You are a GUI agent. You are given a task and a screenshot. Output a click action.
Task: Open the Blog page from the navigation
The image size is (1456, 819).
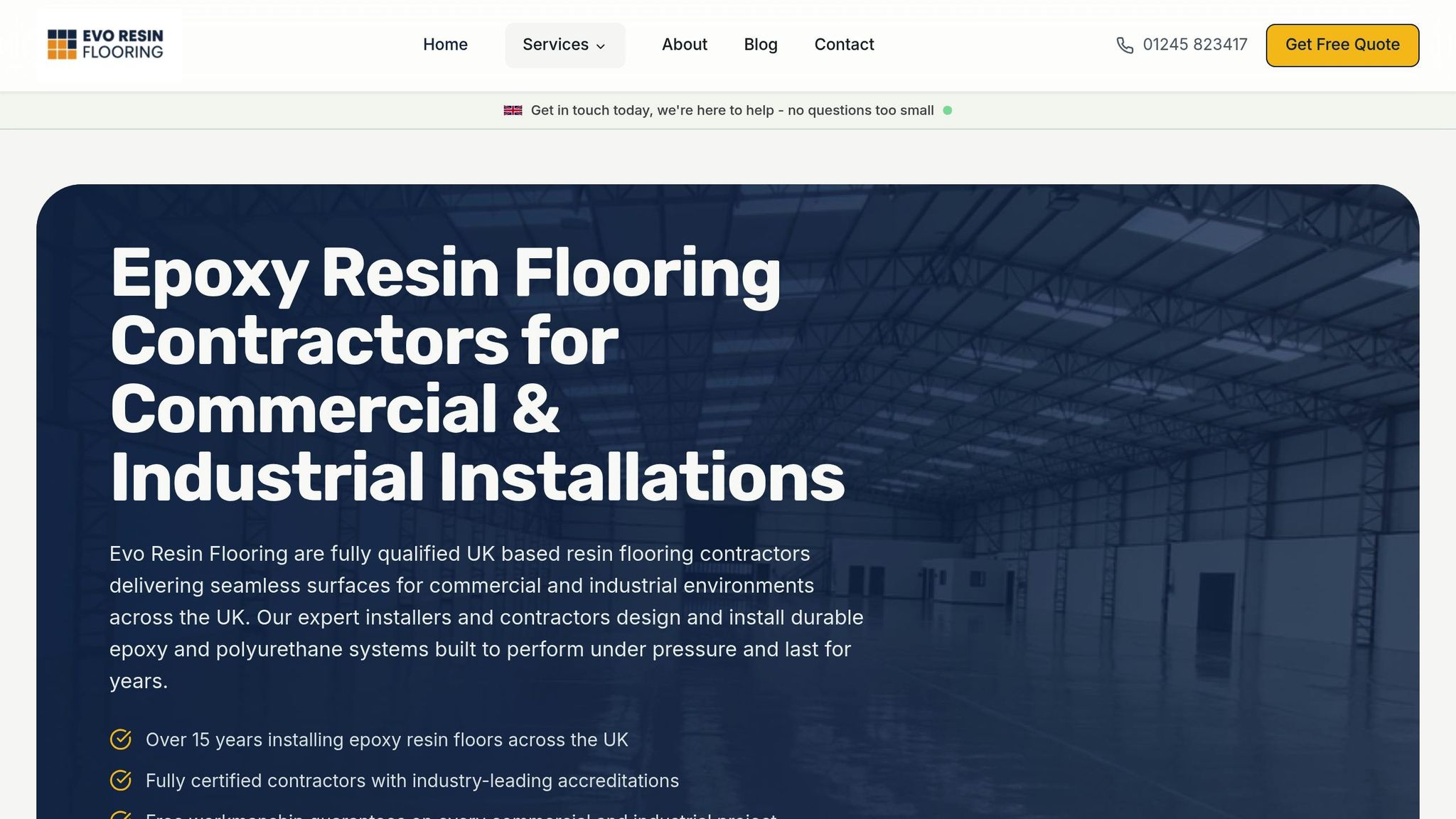(760, 44)
